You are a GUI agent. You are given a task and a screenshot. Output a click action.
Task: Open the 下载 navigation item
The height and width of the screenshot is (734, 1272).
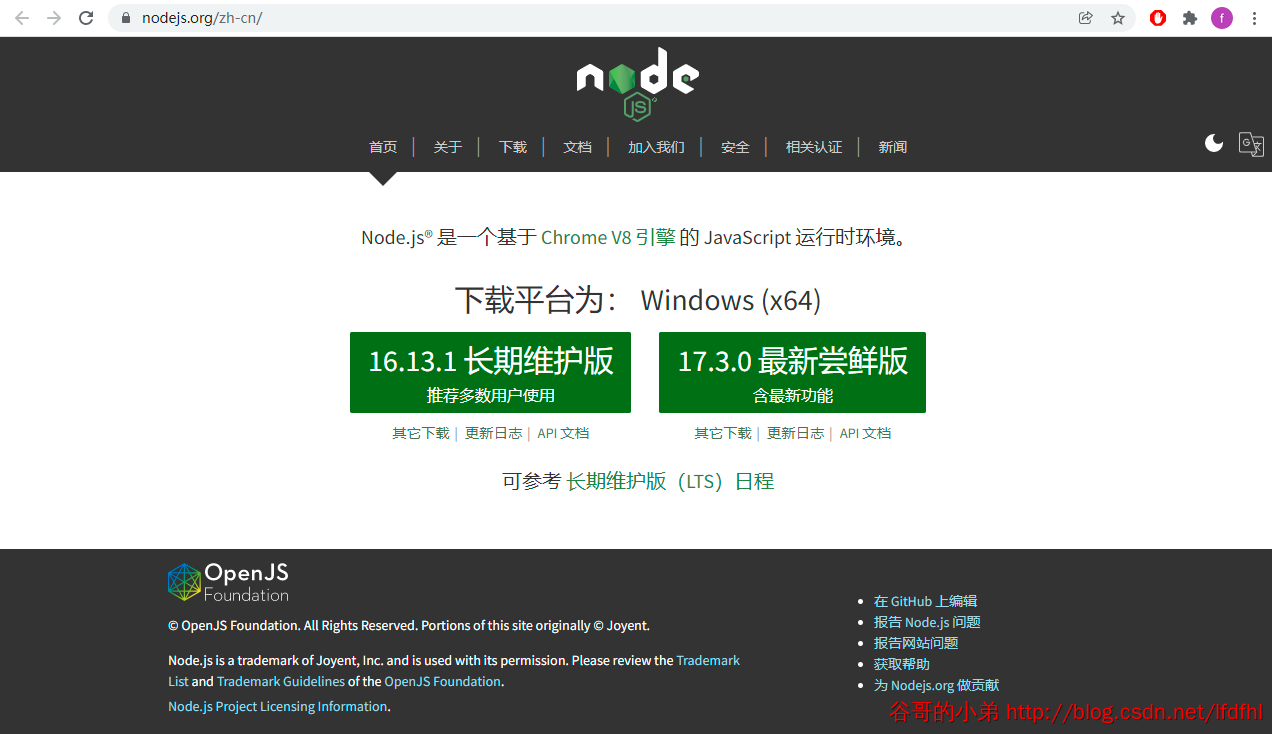tap(513, 147)
